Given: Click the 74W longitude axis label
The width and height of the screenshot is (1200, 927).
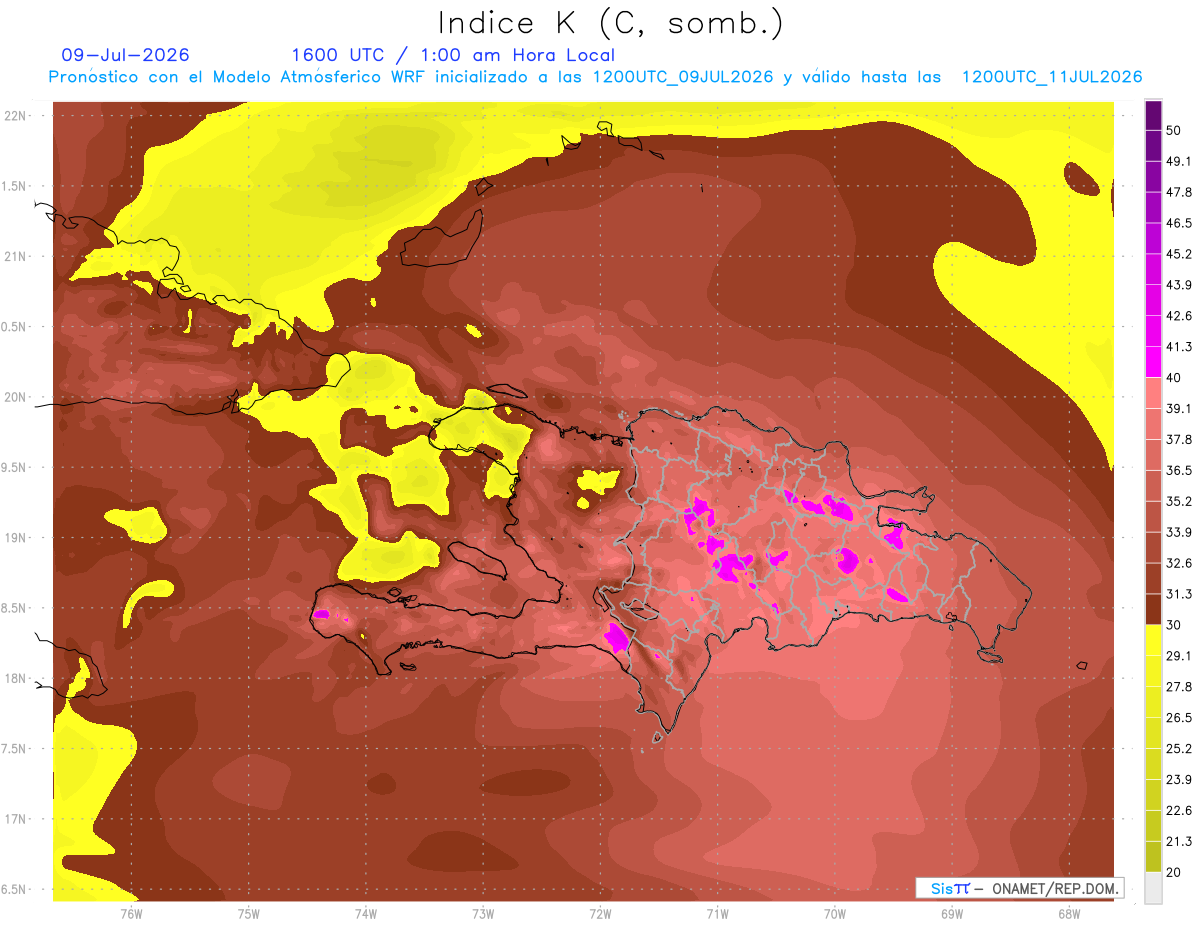Looking at the screenshot, I should click(x=366, y=913).
